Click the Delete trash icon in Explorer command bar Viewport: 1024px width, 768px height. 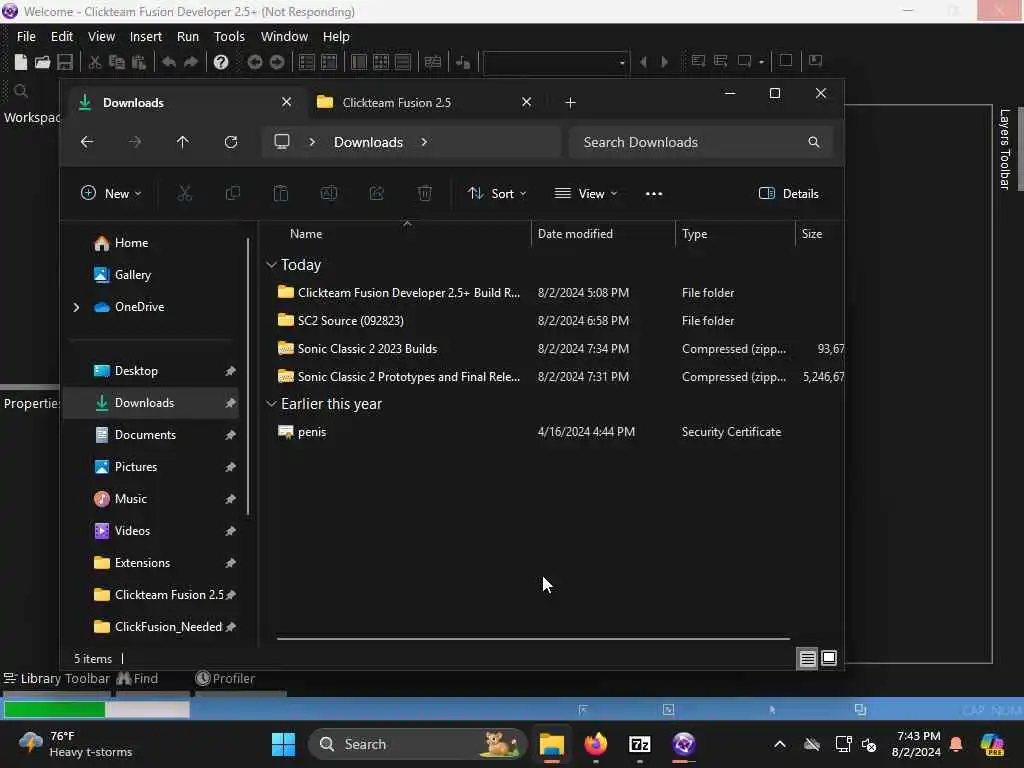(424, 193)
